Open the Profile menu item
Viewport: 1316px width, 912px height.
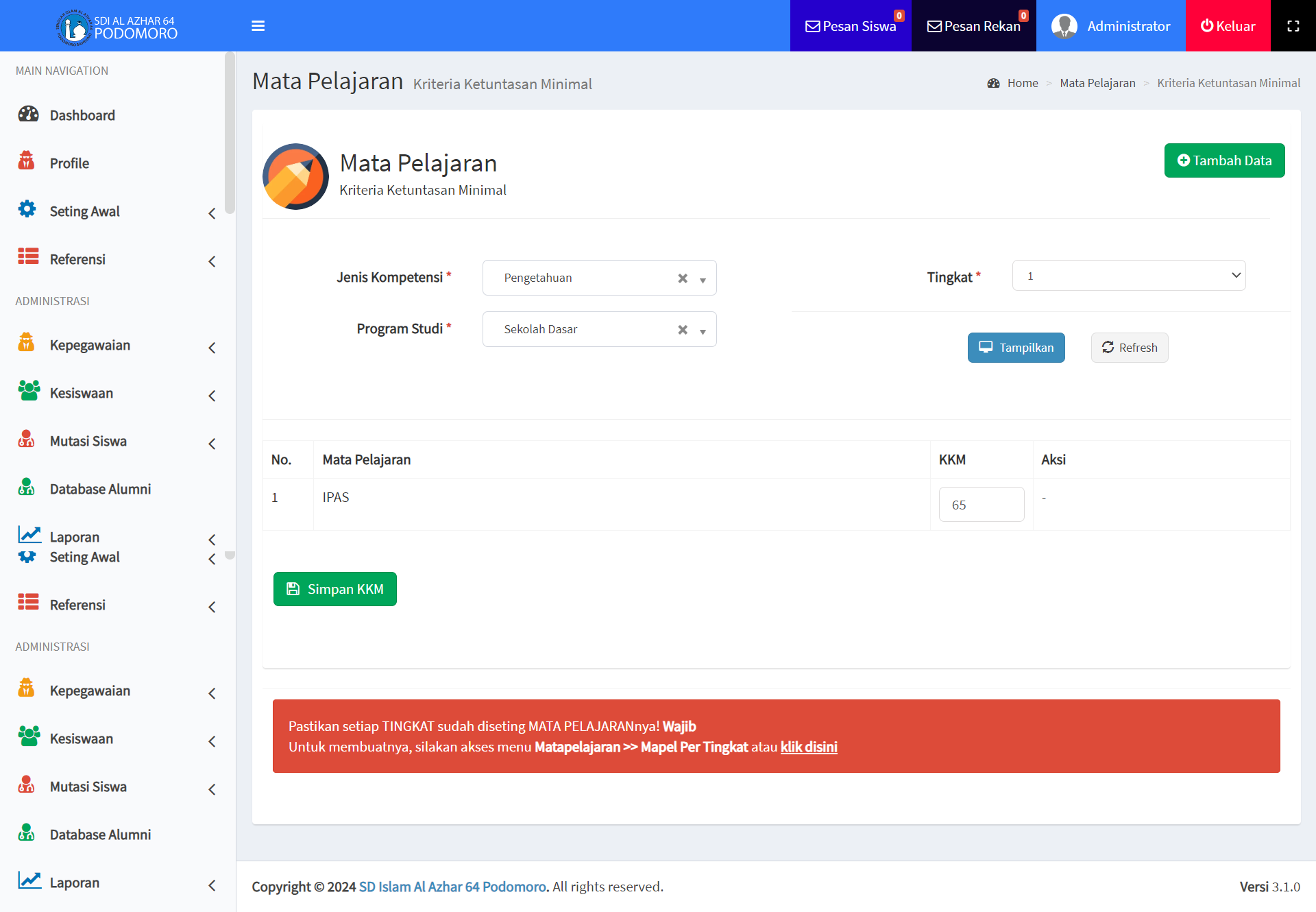point(69,164)
